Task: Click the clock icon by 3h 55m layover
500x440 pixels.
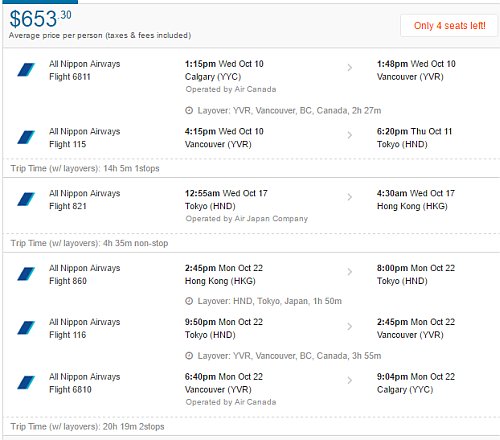Action: click(x=189, y=356)
